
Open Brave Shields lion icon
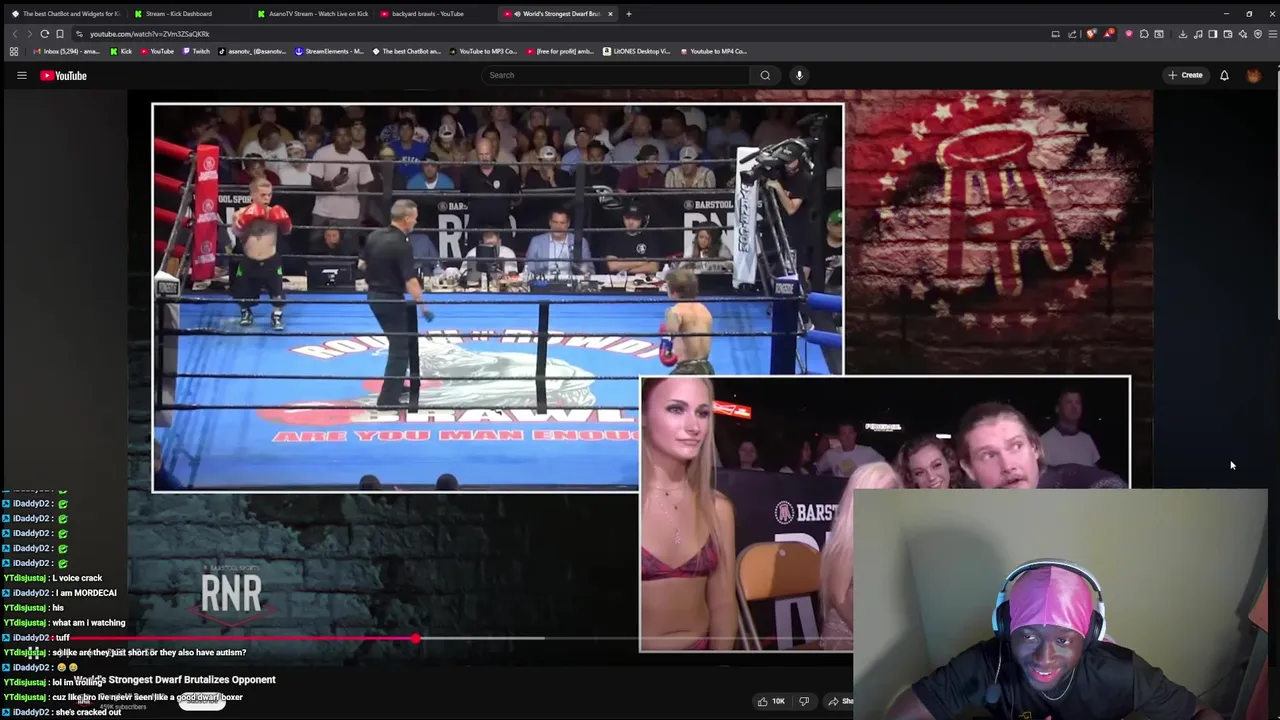1091,34
